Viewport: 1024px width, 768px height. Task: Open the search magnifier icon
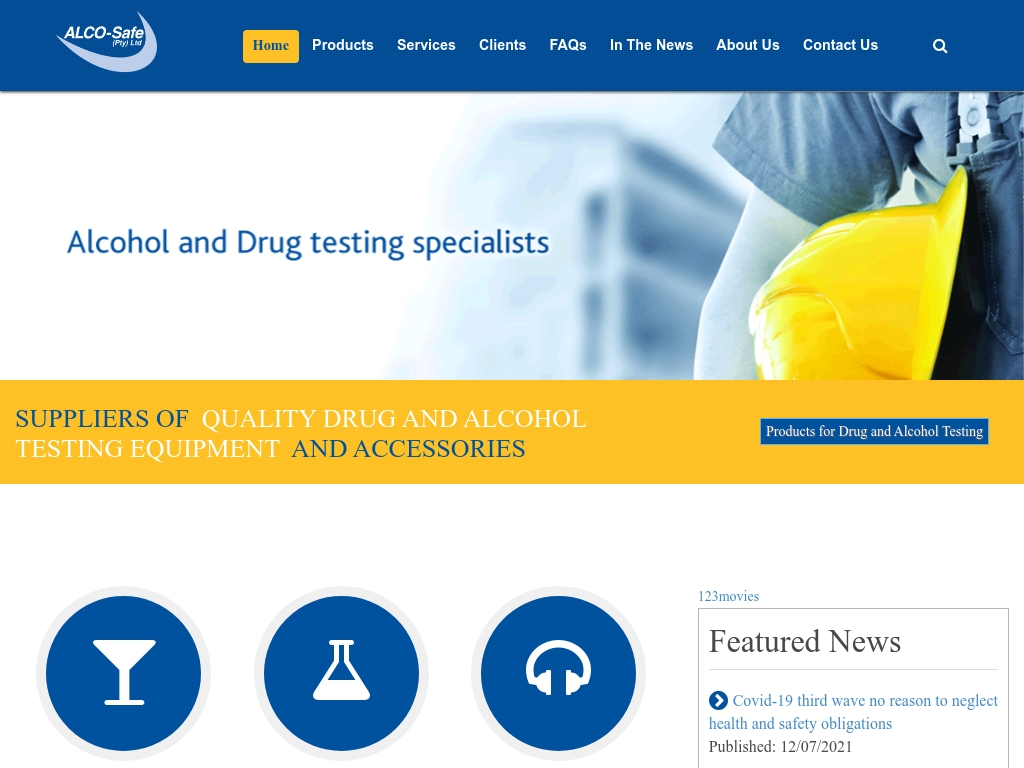940,46
